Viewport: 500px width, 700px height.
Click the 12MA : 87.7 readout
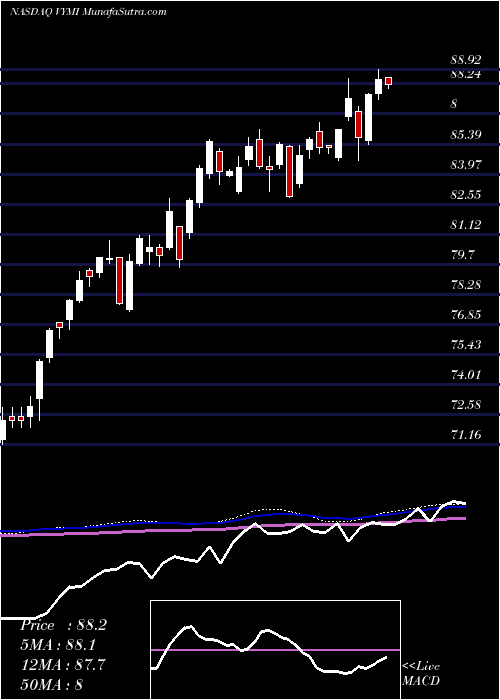tap(63, 665)
